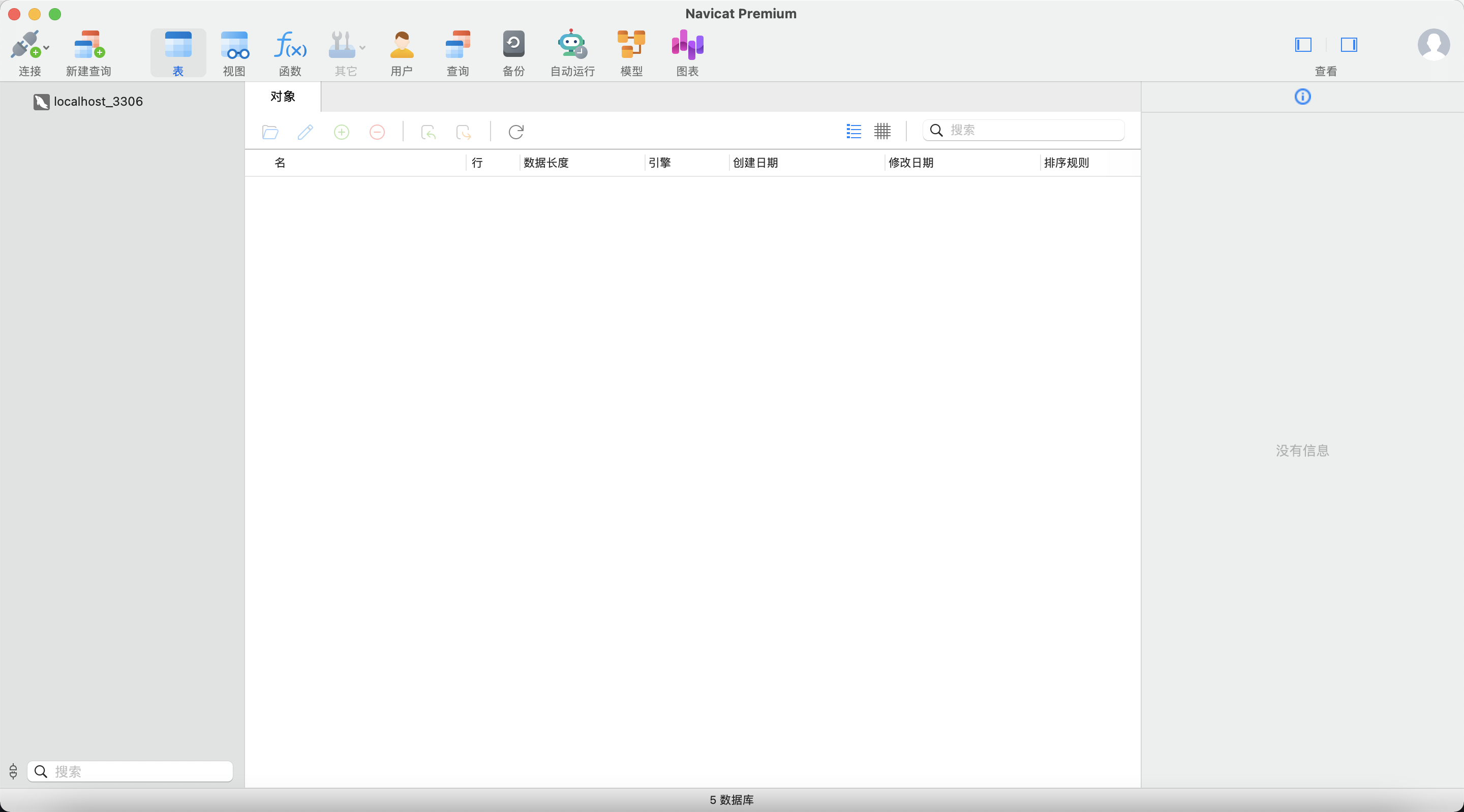The image size is (1464, 812).
Task: Toggle the left navigation pane visibility
Action: pos(1303,44)
